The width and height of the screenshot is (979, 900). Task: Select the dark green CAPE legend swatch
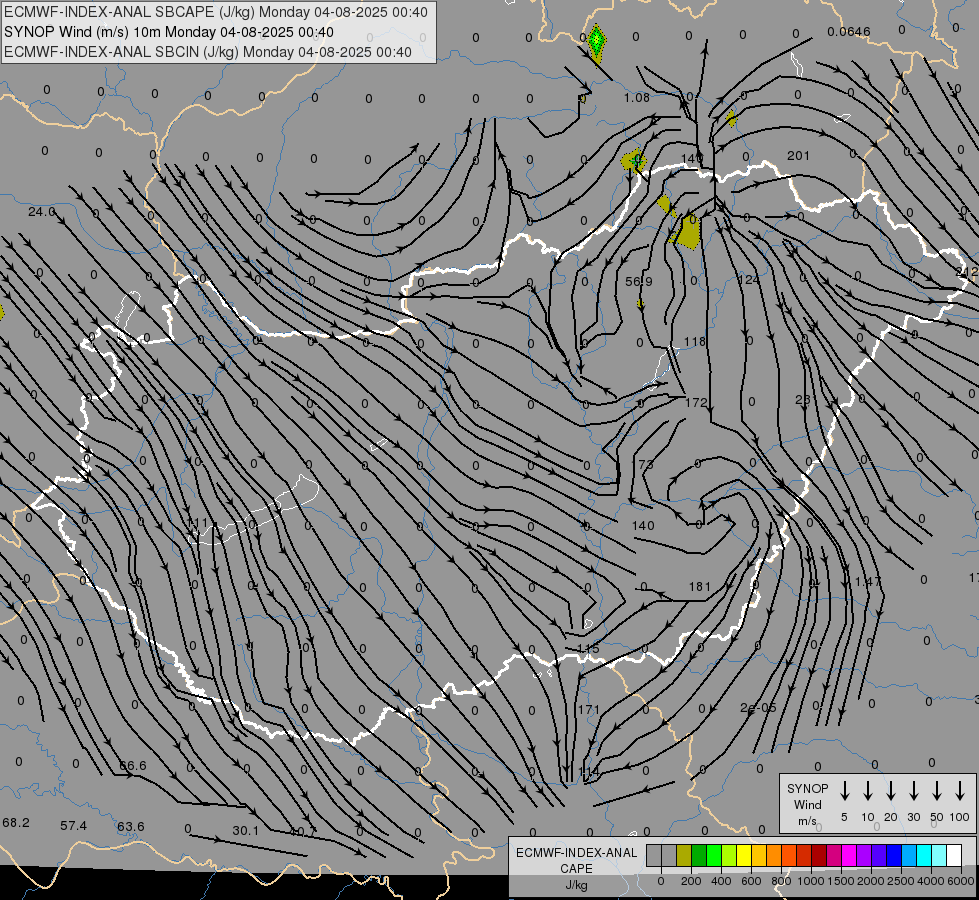tap(699, 855)
